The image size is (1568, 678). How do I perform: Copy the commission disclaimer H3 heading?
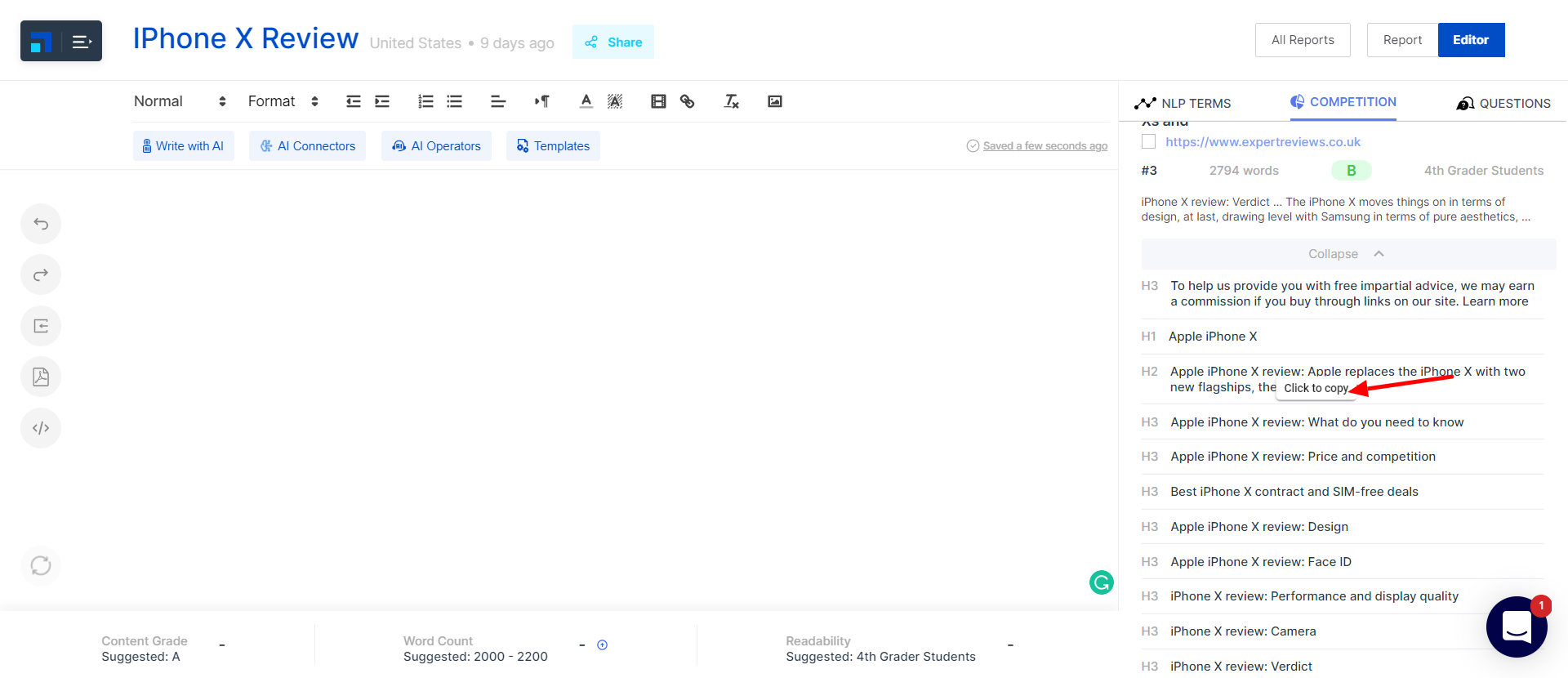tap(1352, 293)
